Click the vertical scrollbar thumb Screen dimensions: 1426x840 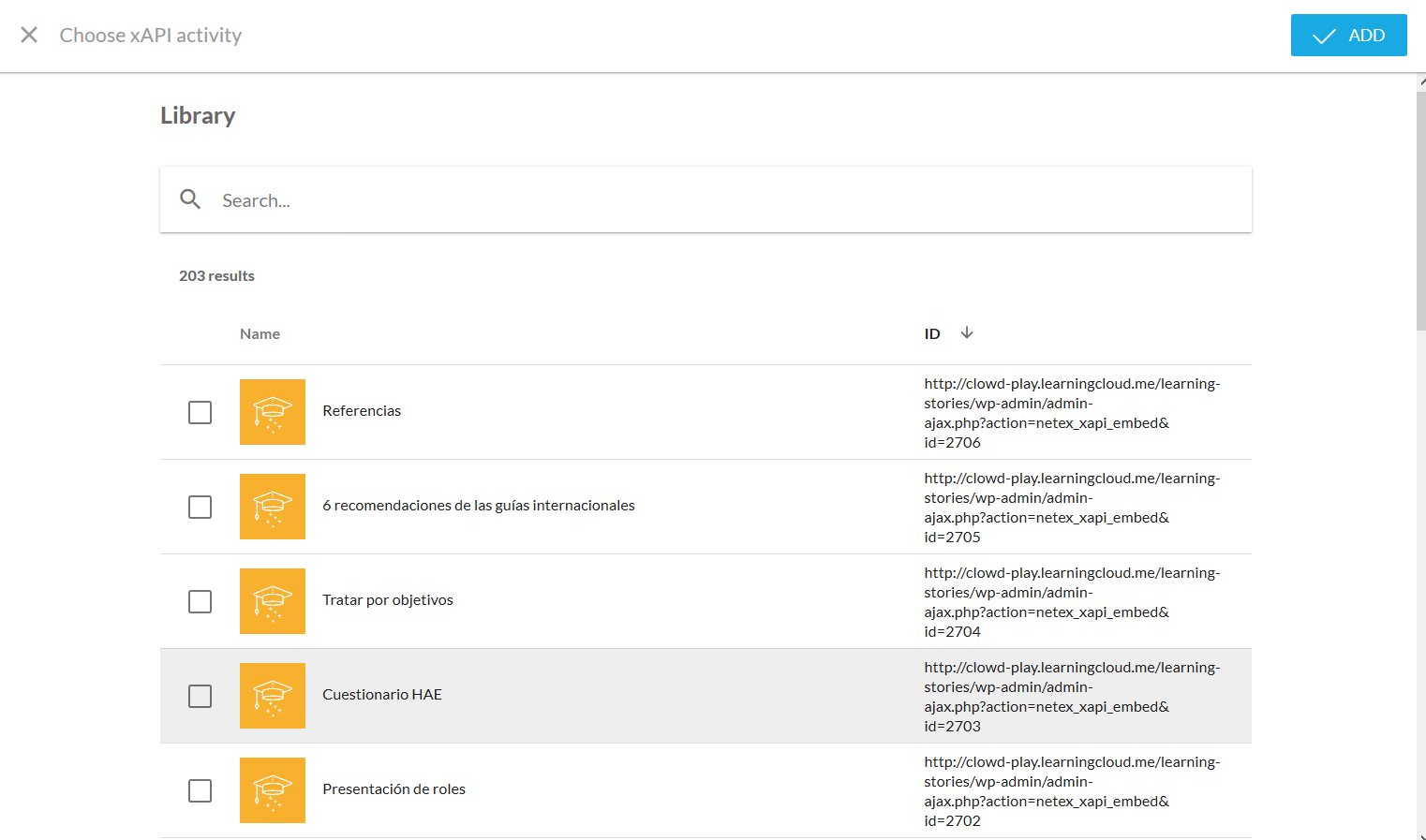tap(1420, 211)
